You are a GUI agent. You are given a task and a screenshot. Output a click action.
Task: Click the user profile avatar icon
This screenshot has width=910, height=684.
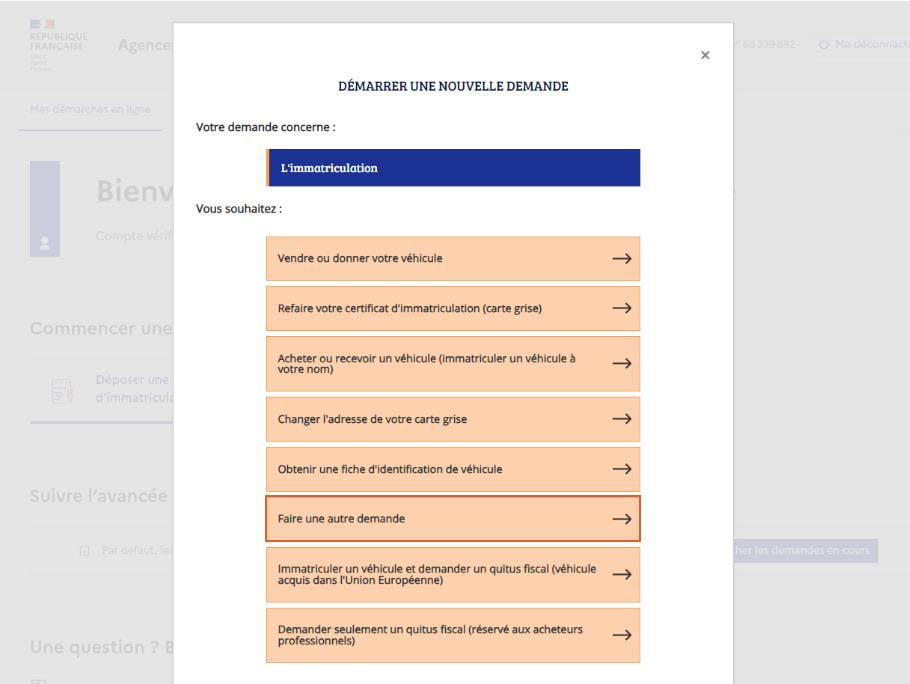point(45,241)
